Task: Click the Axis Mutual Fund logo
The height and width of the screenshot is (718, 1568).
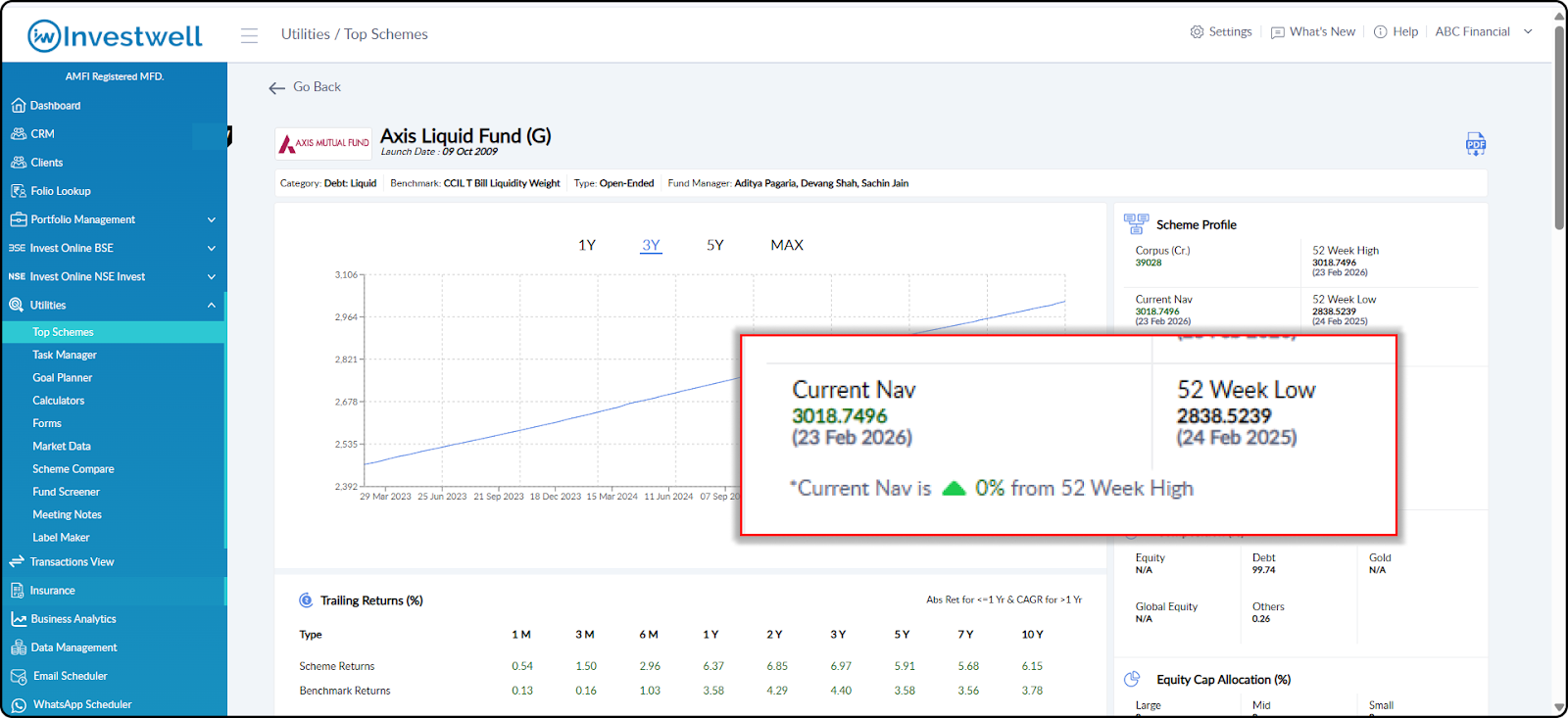Action: (x=323, y=143)
